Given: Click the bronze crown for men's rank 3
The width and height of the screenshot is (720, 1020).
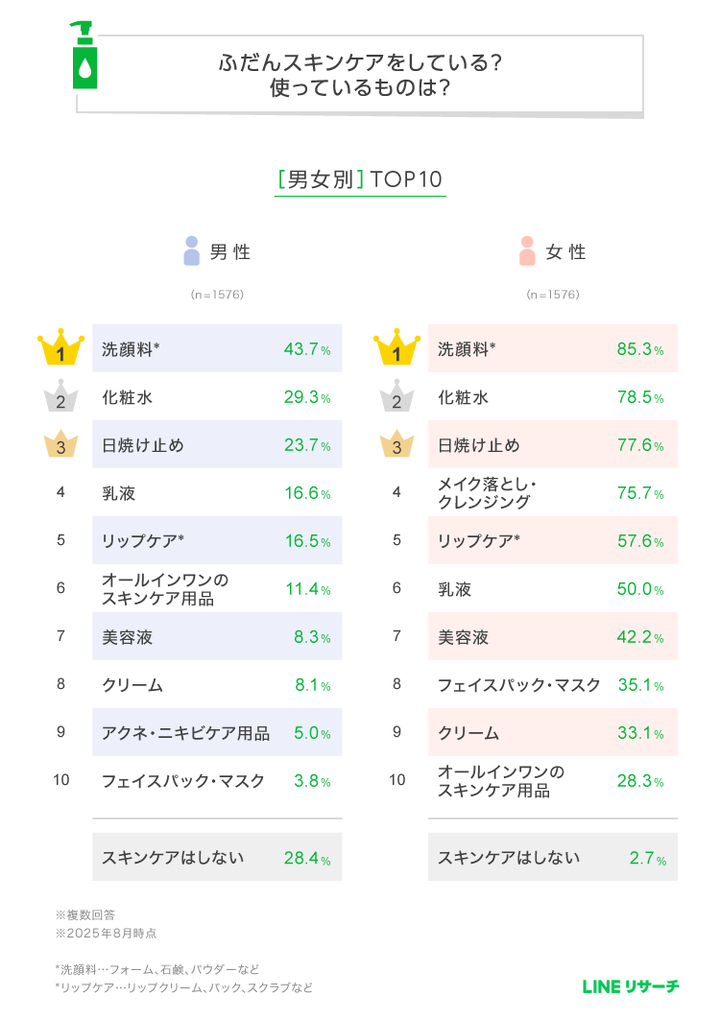Looking at the screenshot, I should point(61,444).
